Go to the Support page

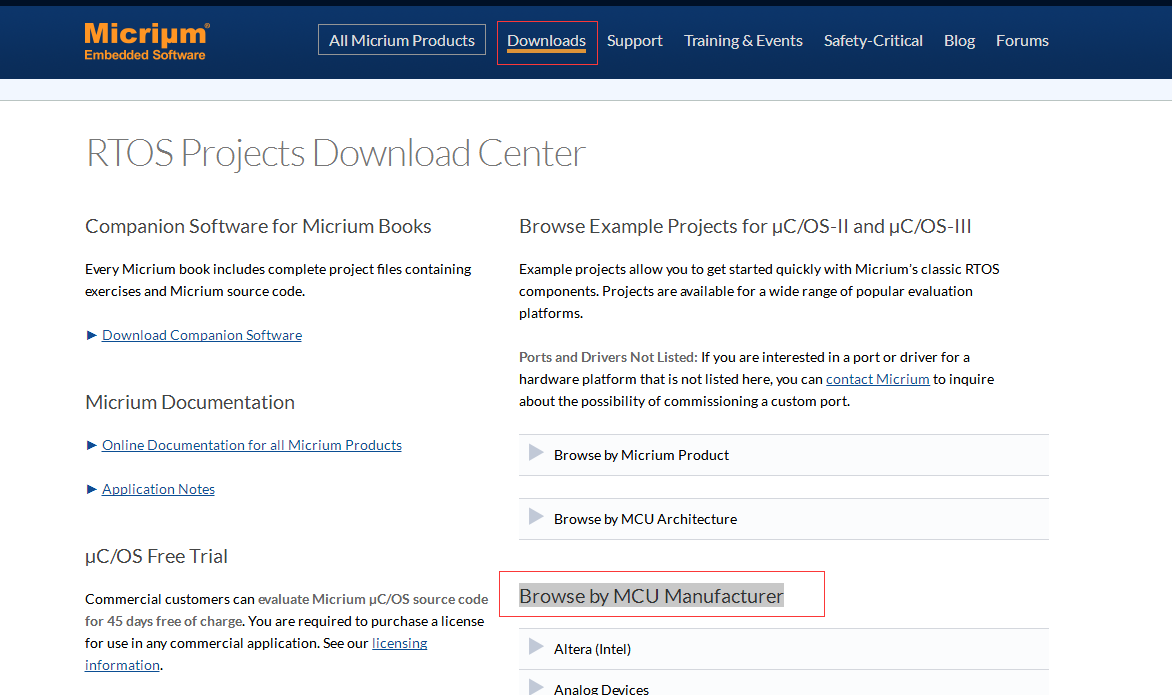click(635, 41)
